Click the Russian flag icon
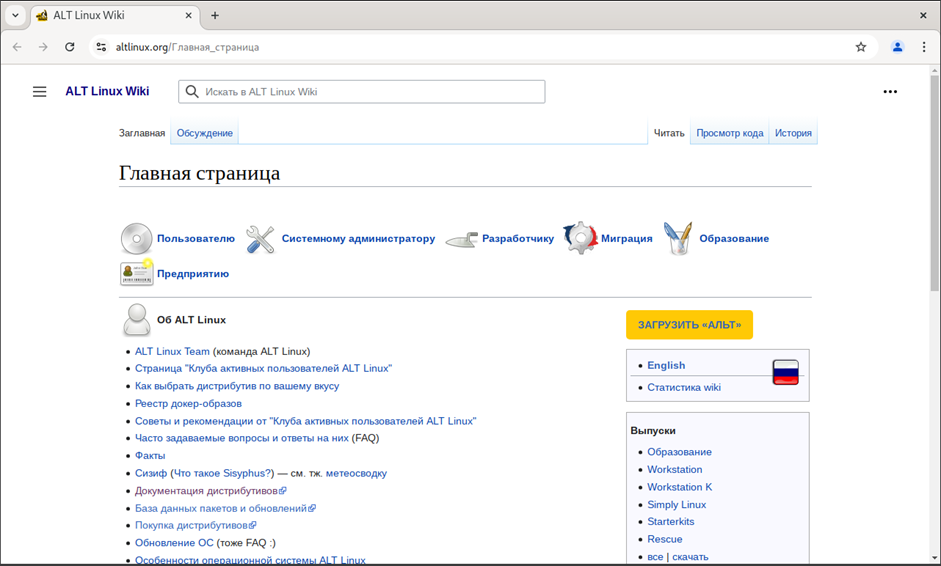The width and height of the screenshot is (941, 566). 785,373
